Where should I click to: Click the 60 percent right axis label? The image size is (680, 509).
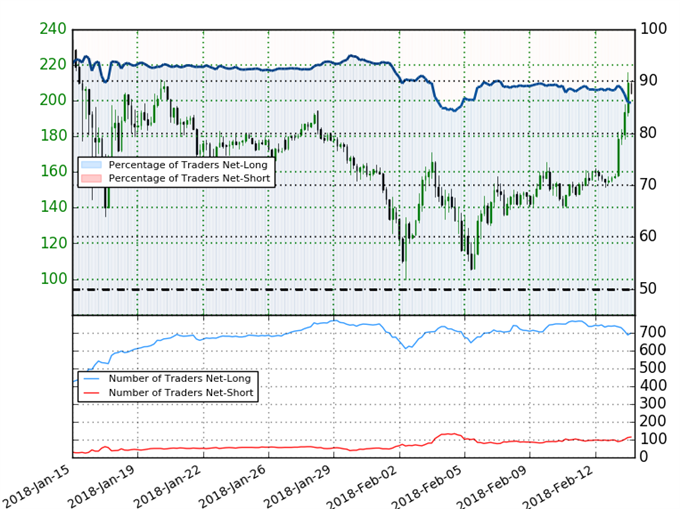[648, 236]
